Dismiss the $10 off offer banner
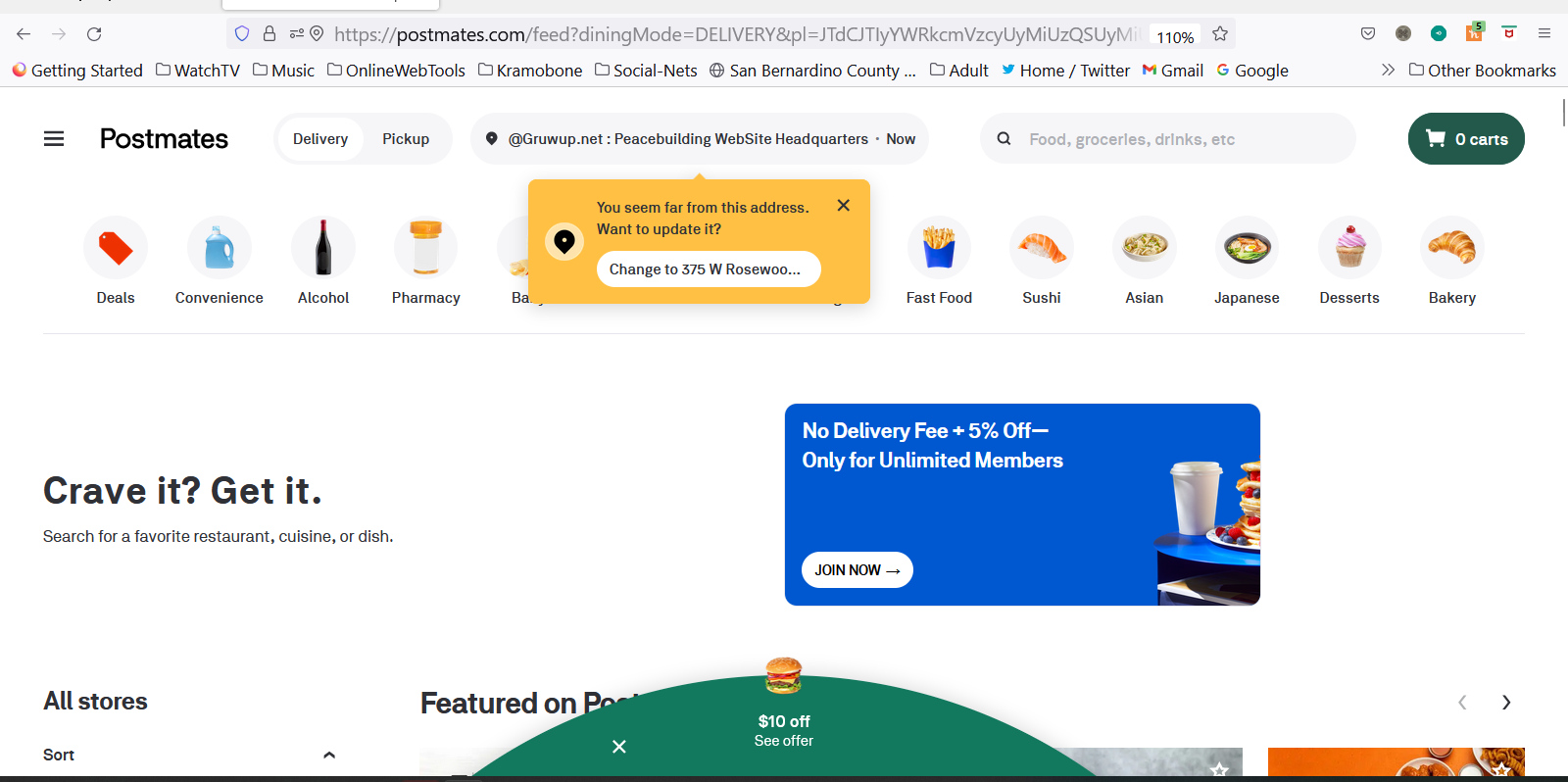 619,747
